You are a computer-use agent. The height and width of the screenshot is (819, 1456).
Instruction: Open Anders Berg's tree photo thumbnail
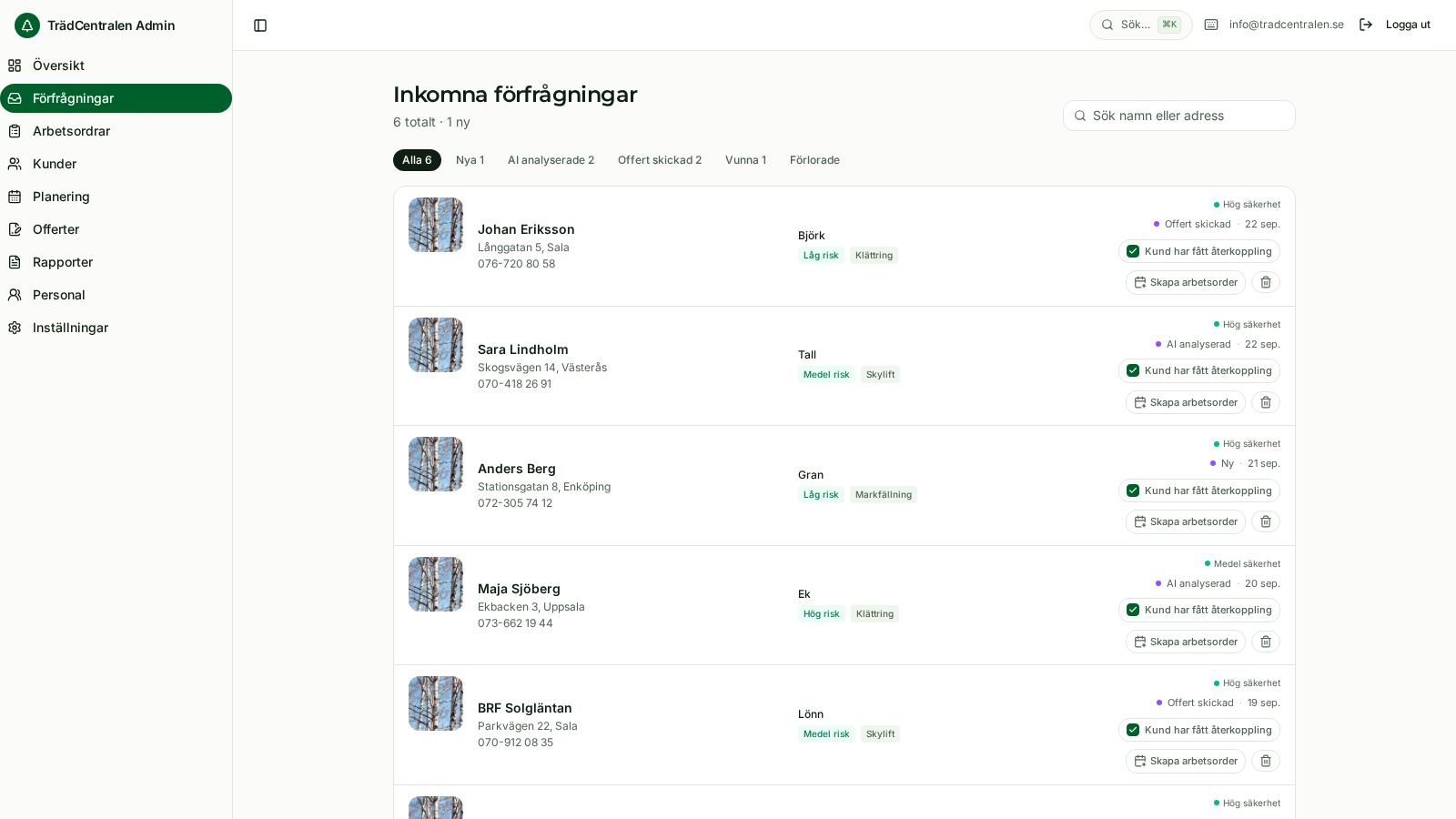436,464
